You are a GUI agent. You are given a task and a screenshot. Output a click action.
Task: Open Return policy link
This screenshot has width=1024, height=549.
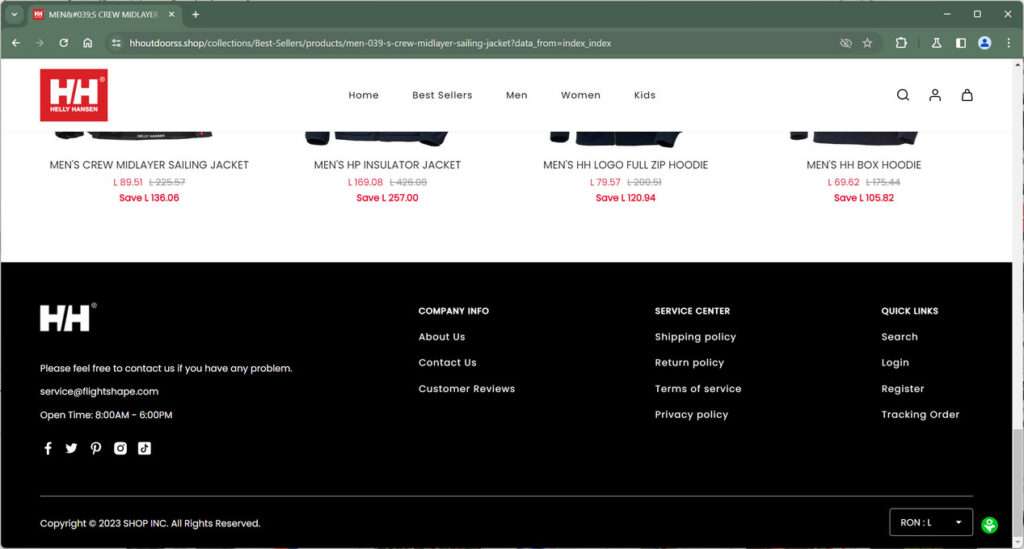point(689,362)
